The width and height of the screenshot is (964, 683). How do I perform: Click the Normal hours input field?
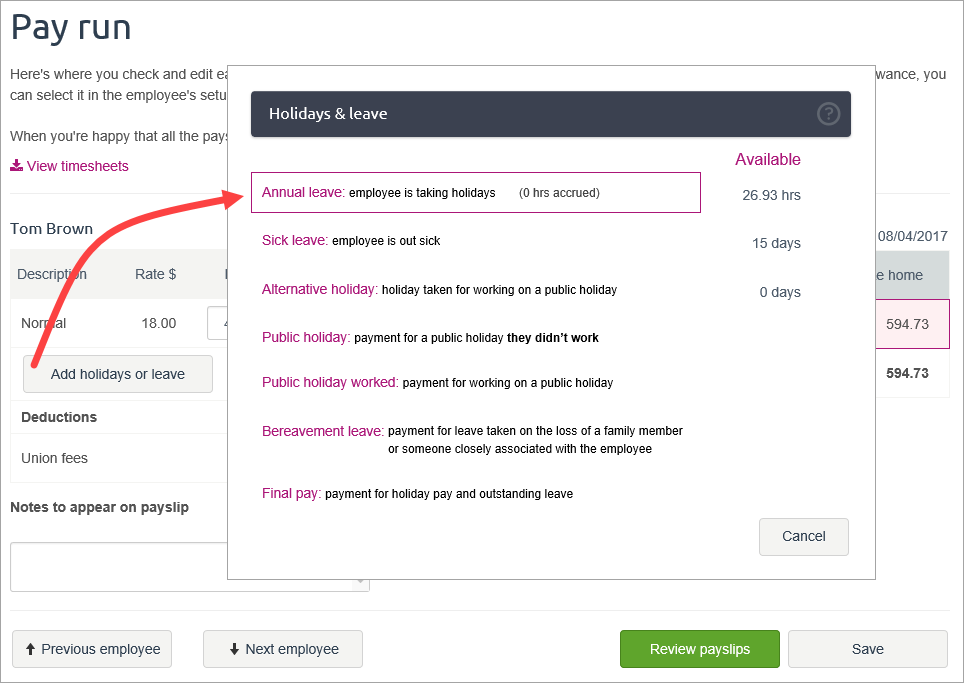(217, 323)
